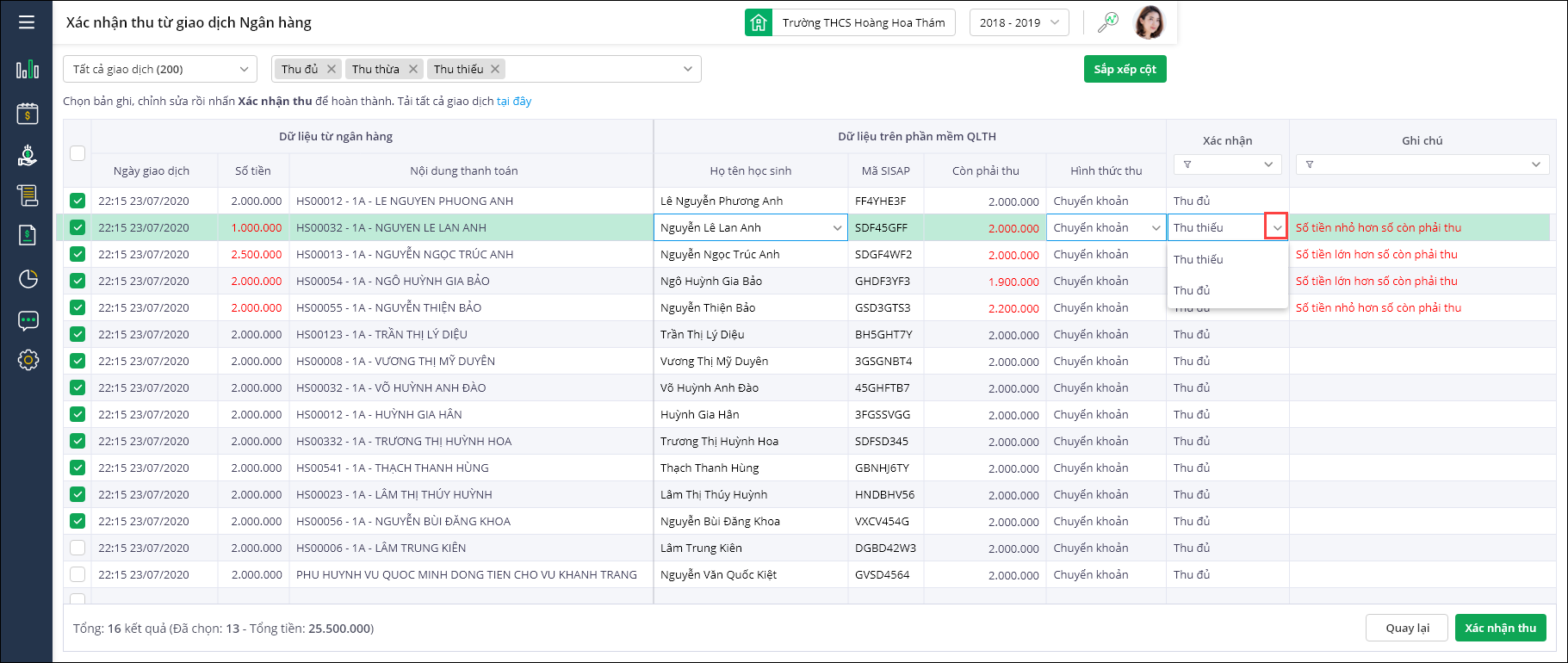This screenshot has width=1568, height=663.
Task: Select Thu đủ from the open dropdown list
Action: [x=1192, y=290]
